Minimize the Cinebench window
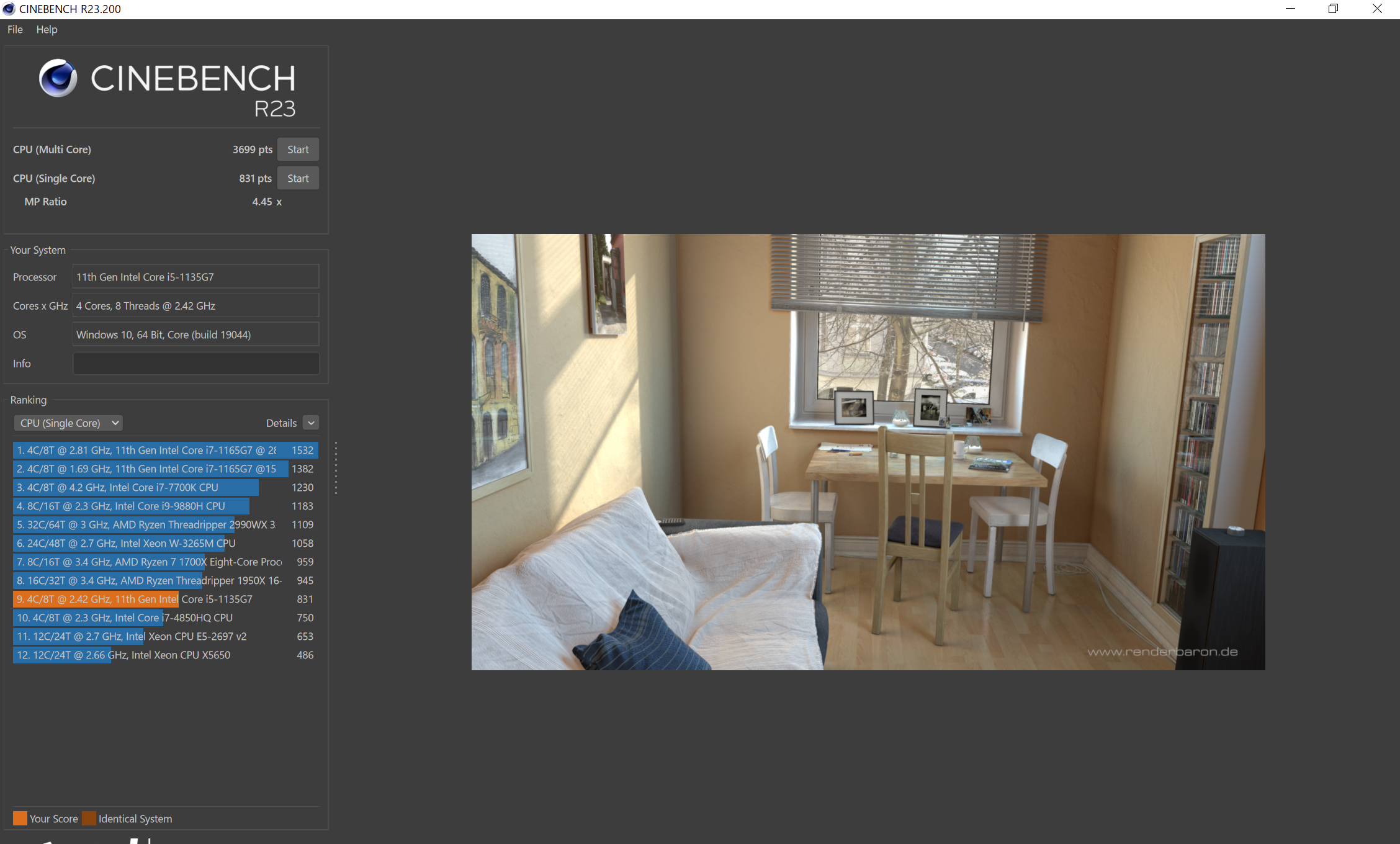Image resolution: width=1400 pixels, height=844 pixels. 1290,9
